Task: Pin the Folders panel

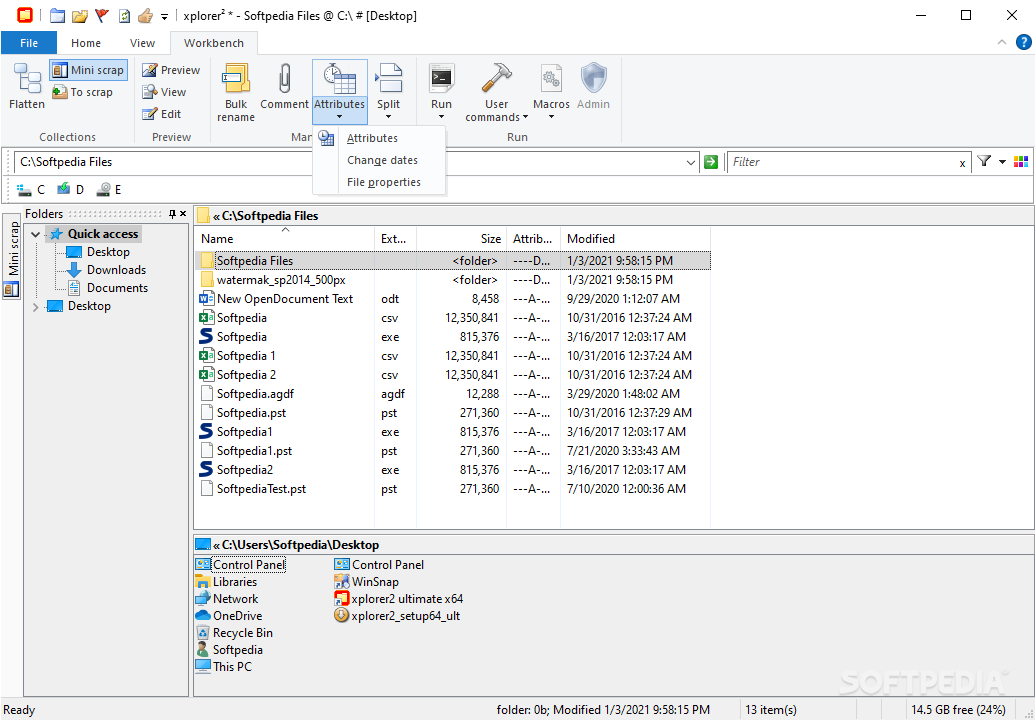Action: point(172,213)
